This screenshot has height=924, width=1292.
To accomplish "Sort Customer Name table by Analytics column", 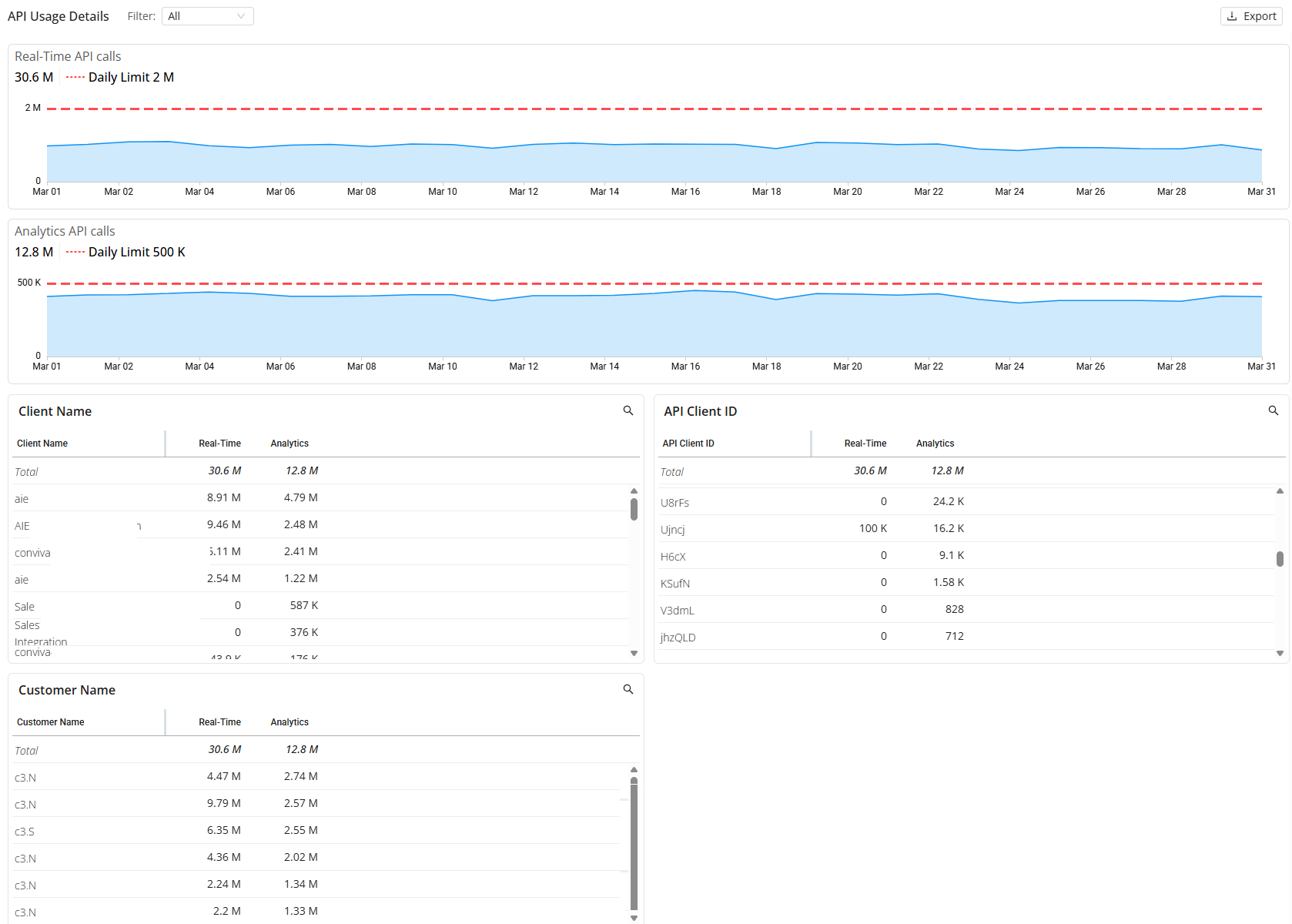I will tap(290, 722).
